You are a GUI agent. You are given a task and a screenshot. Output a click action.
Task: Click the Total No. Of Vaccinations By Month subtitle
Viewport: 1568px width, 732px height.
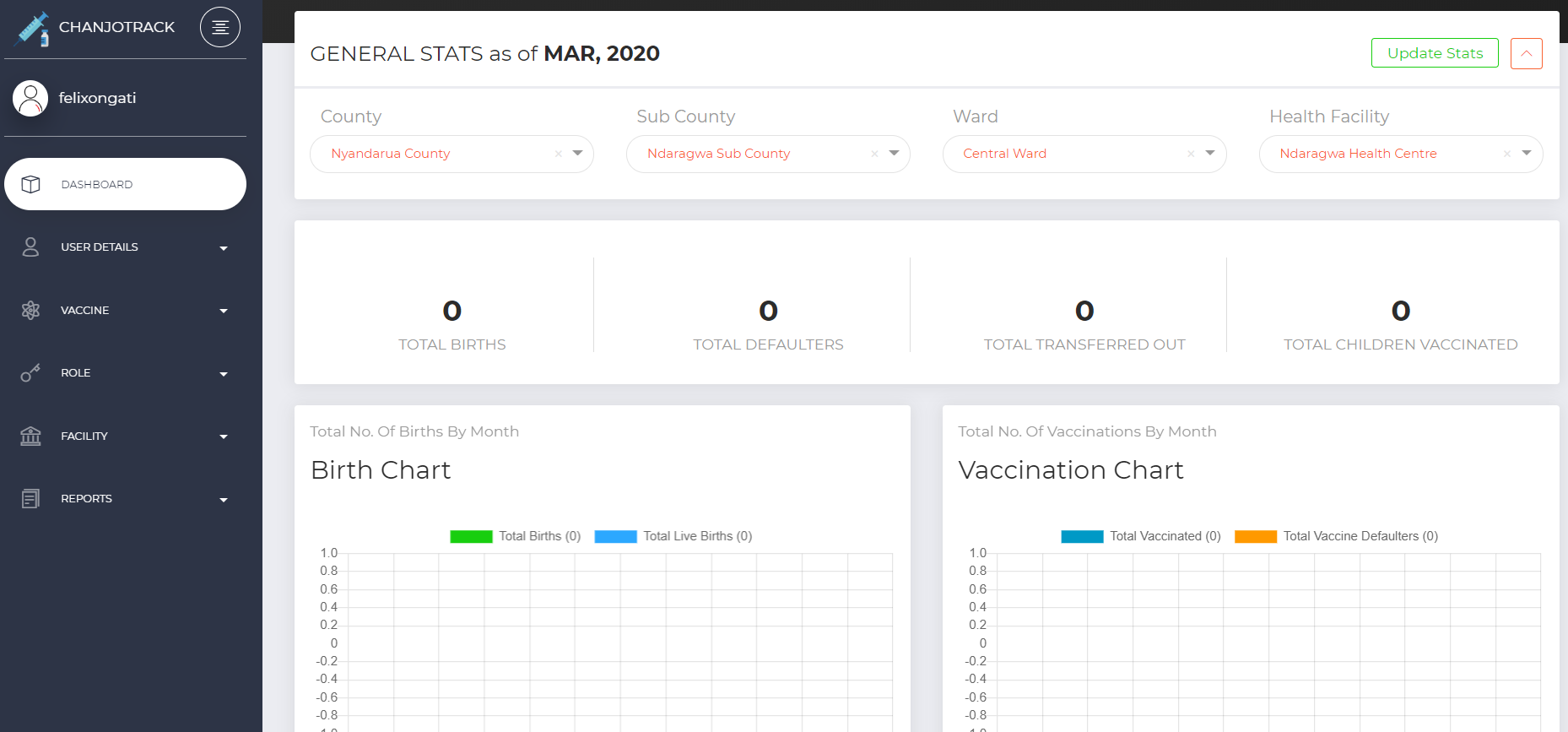click(1087, 431)
